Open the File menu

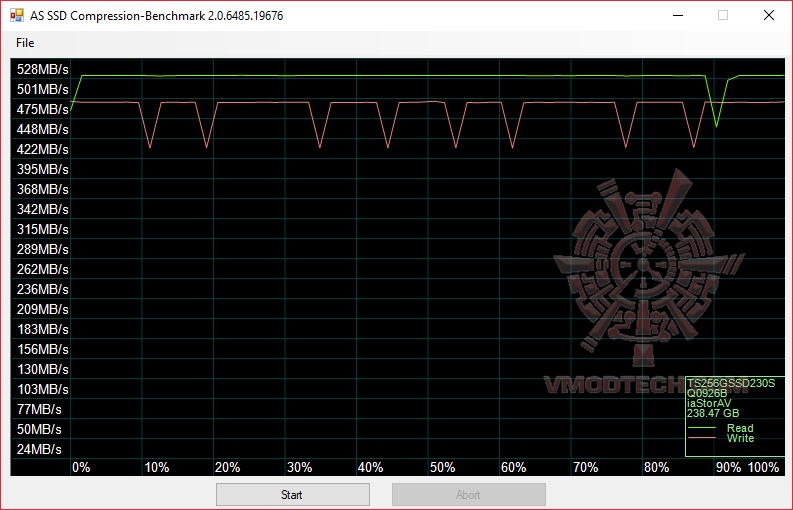(25, 43)
